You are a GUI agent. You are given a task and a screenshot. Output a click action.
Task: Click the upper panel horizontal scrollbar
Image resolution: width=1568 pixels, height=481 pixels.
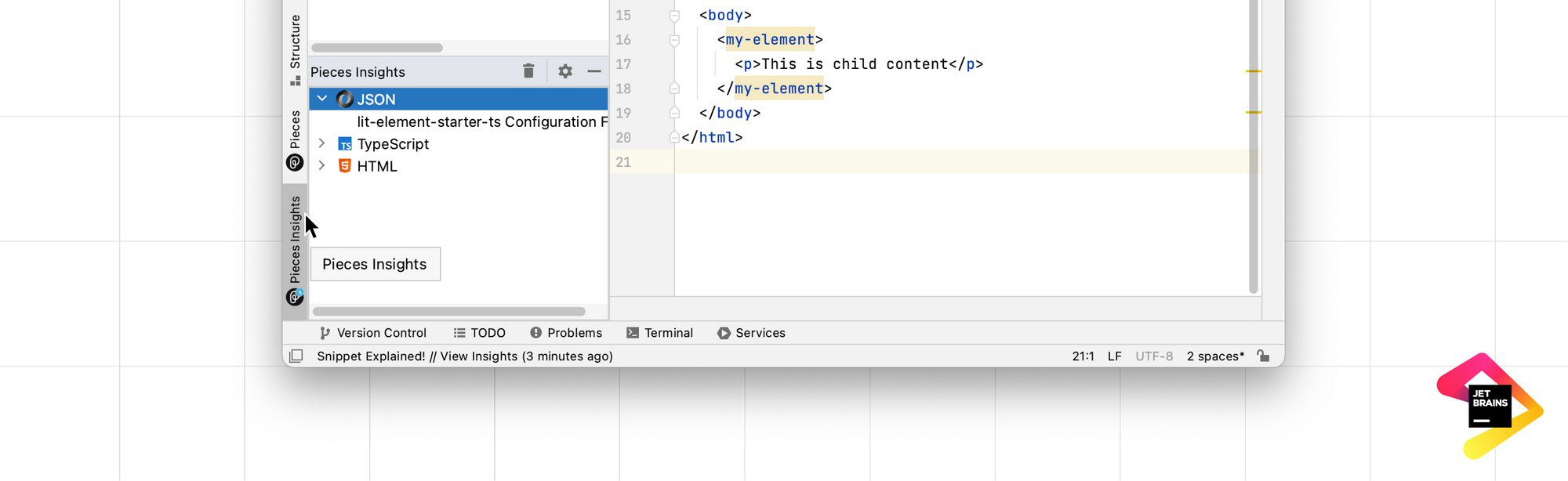pos(377,48)
